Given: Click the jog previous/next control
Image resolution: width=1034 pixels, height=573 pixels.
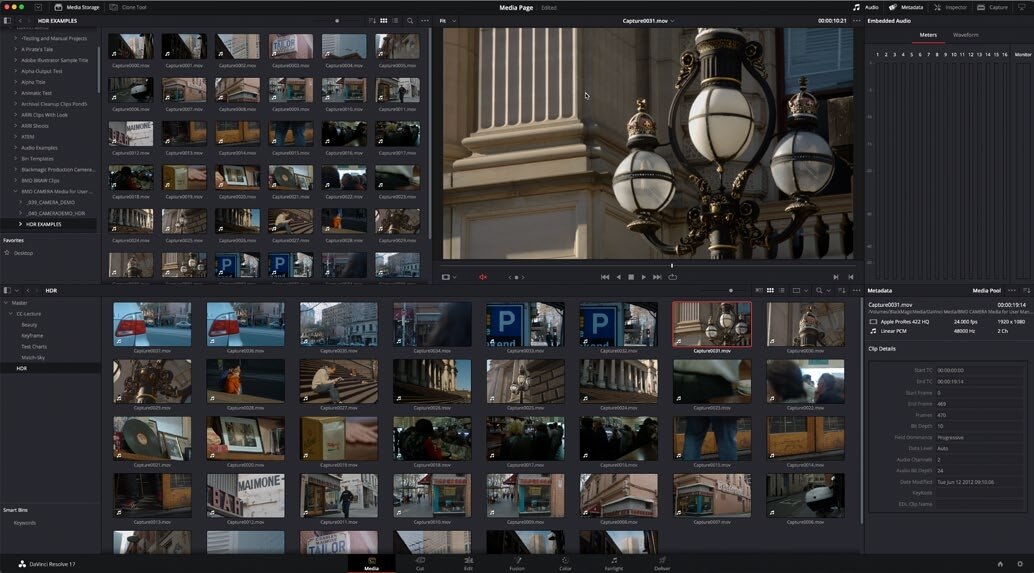Looking at the screenshot, I should pos(516,278).
